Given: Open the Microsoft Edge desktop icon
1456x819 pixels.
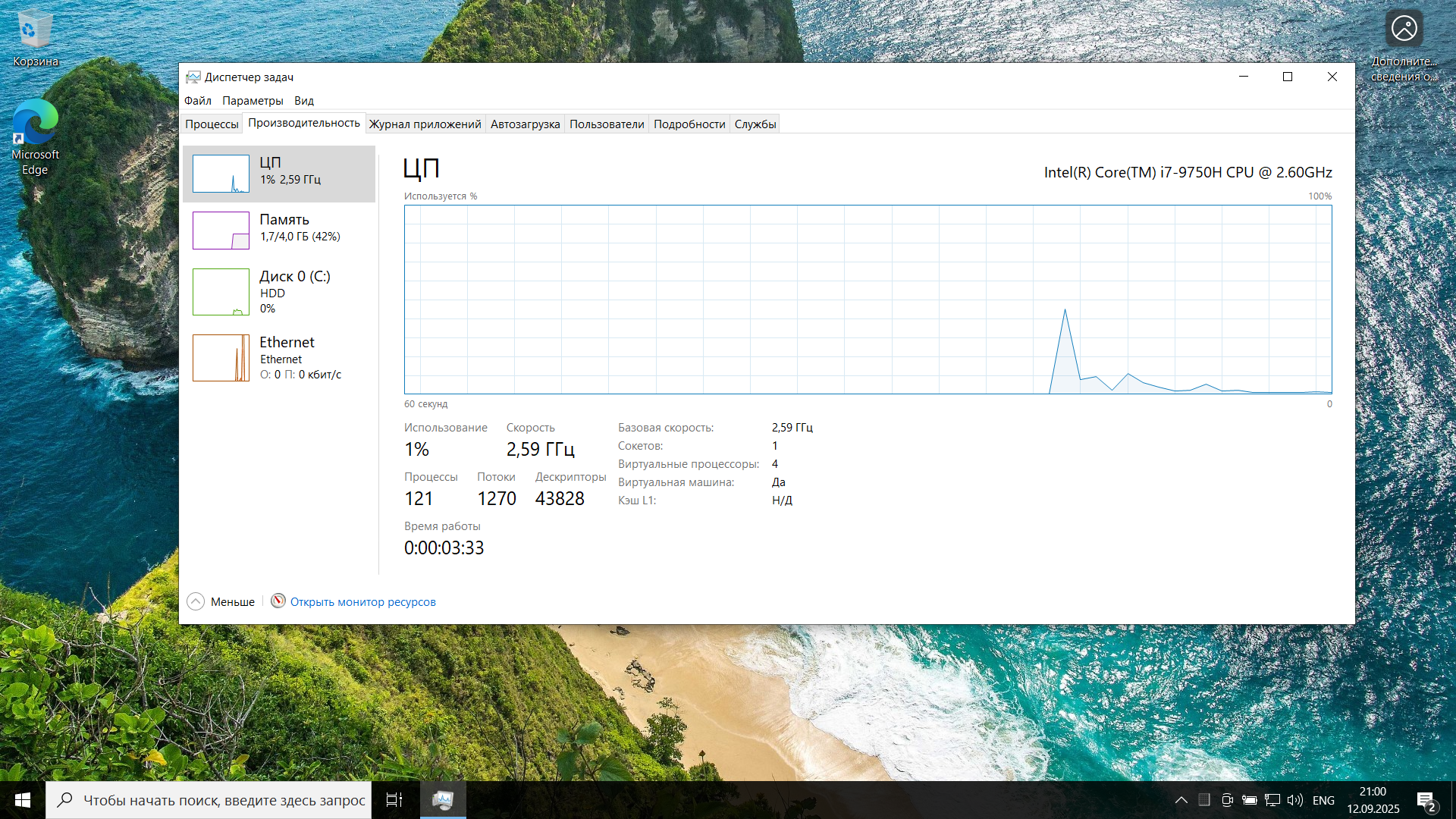Looking at the screenshot, I should pyautogui.click(x=35, y=123).
